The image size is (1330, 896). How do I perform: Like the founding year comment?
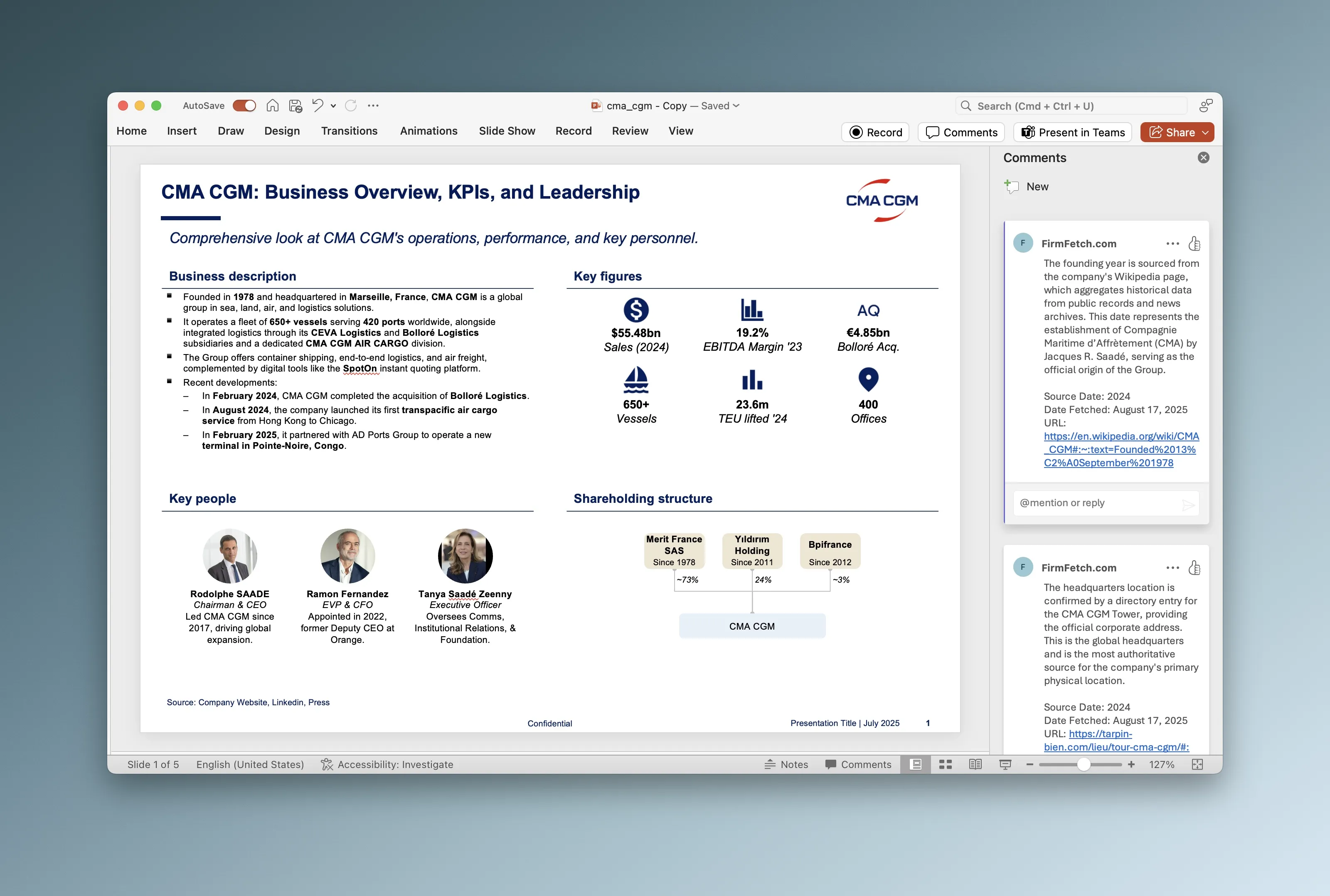click(1194, 244)
